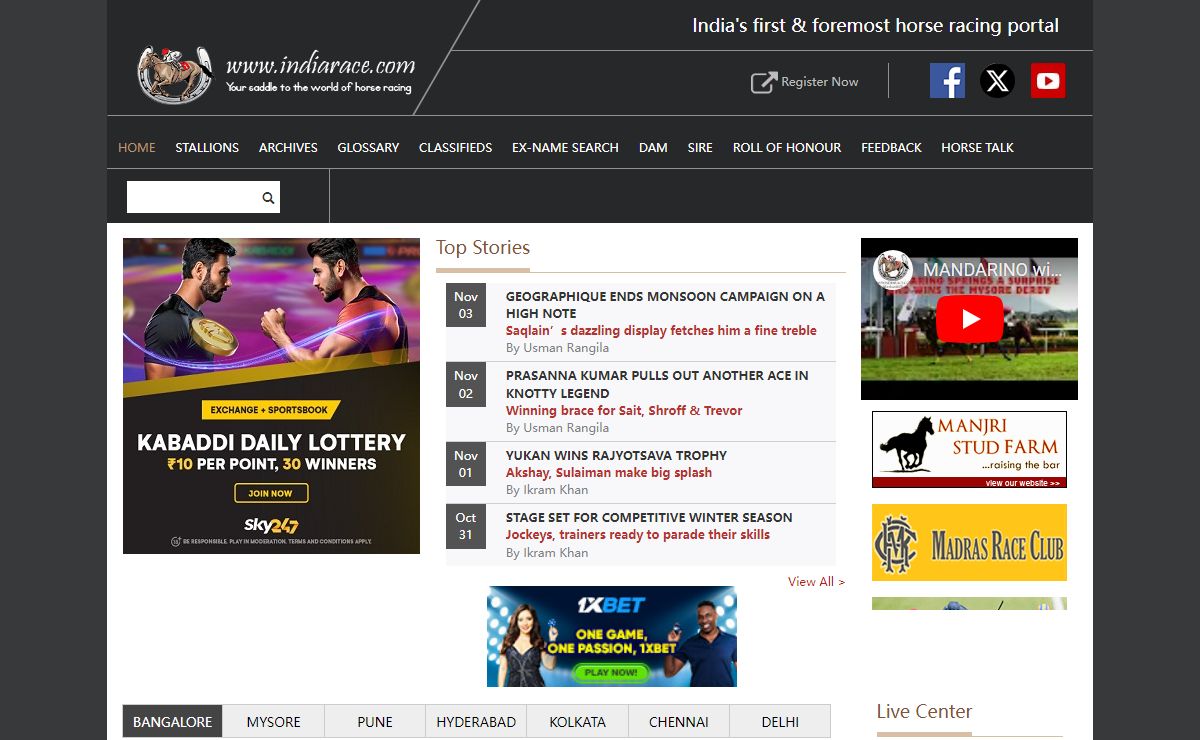
Task: Click the Live Center heading
Action: click(924, 711)
